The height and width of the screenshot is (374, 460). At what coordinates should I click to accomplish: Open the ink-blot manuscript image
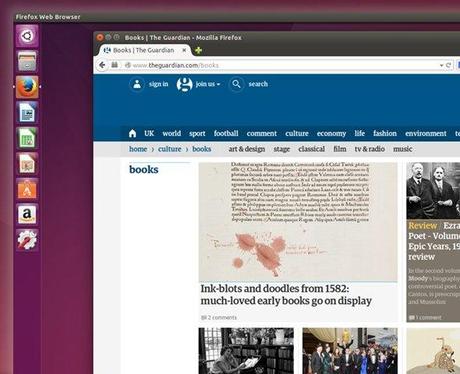(x=298, y=222)
